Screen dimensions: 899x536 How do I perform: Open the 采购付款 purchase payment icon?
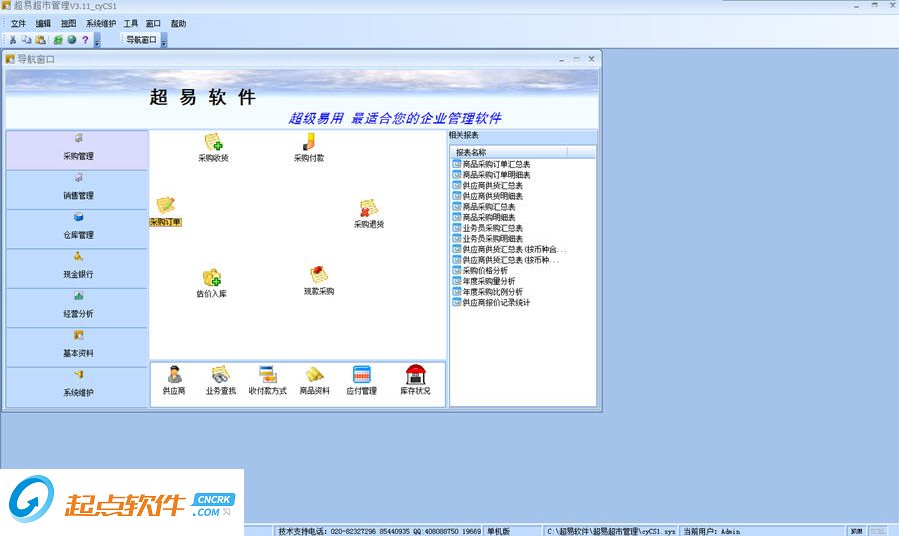[x=308, y=148]
